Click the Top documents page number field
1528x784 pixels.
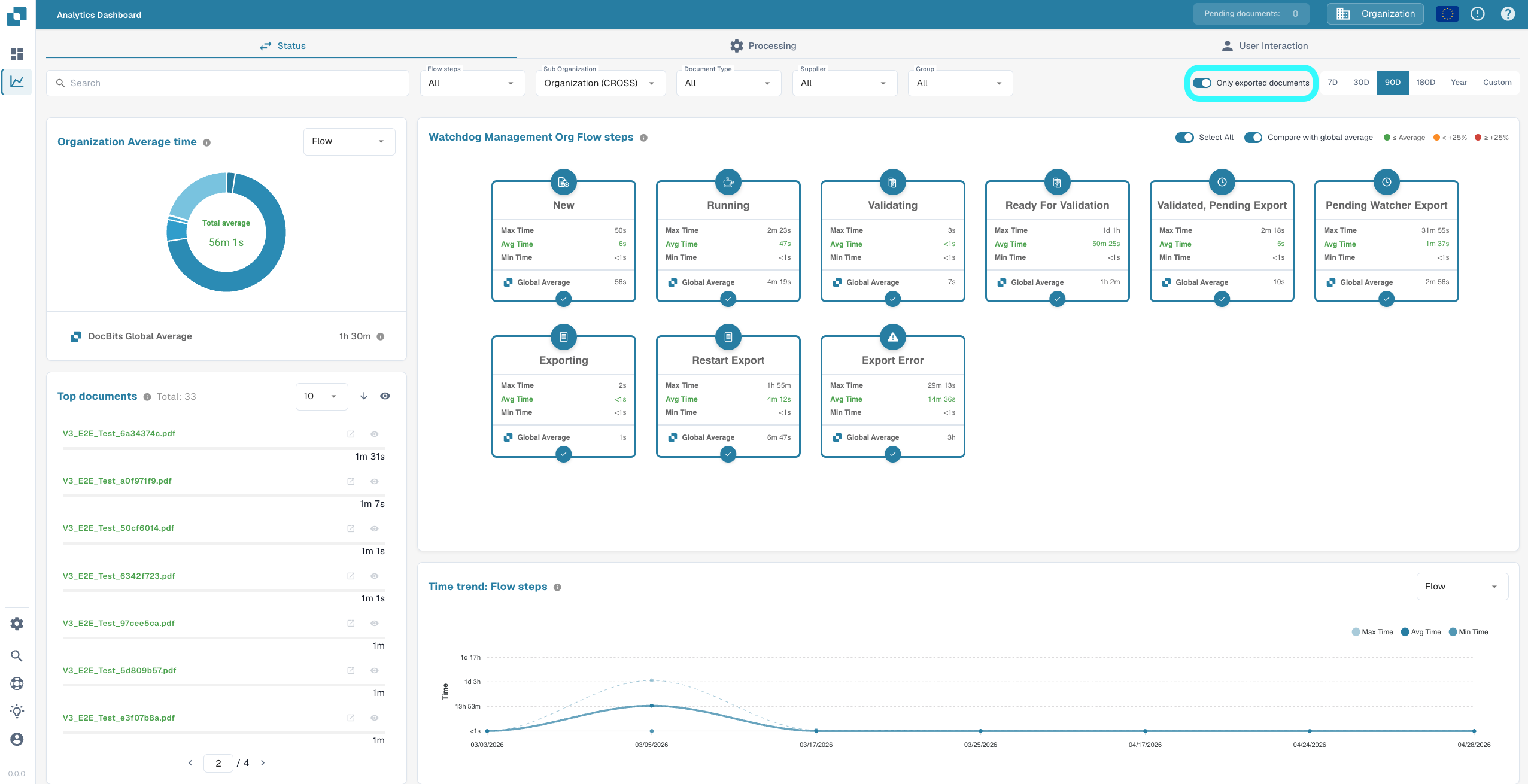tap(218, 763)
